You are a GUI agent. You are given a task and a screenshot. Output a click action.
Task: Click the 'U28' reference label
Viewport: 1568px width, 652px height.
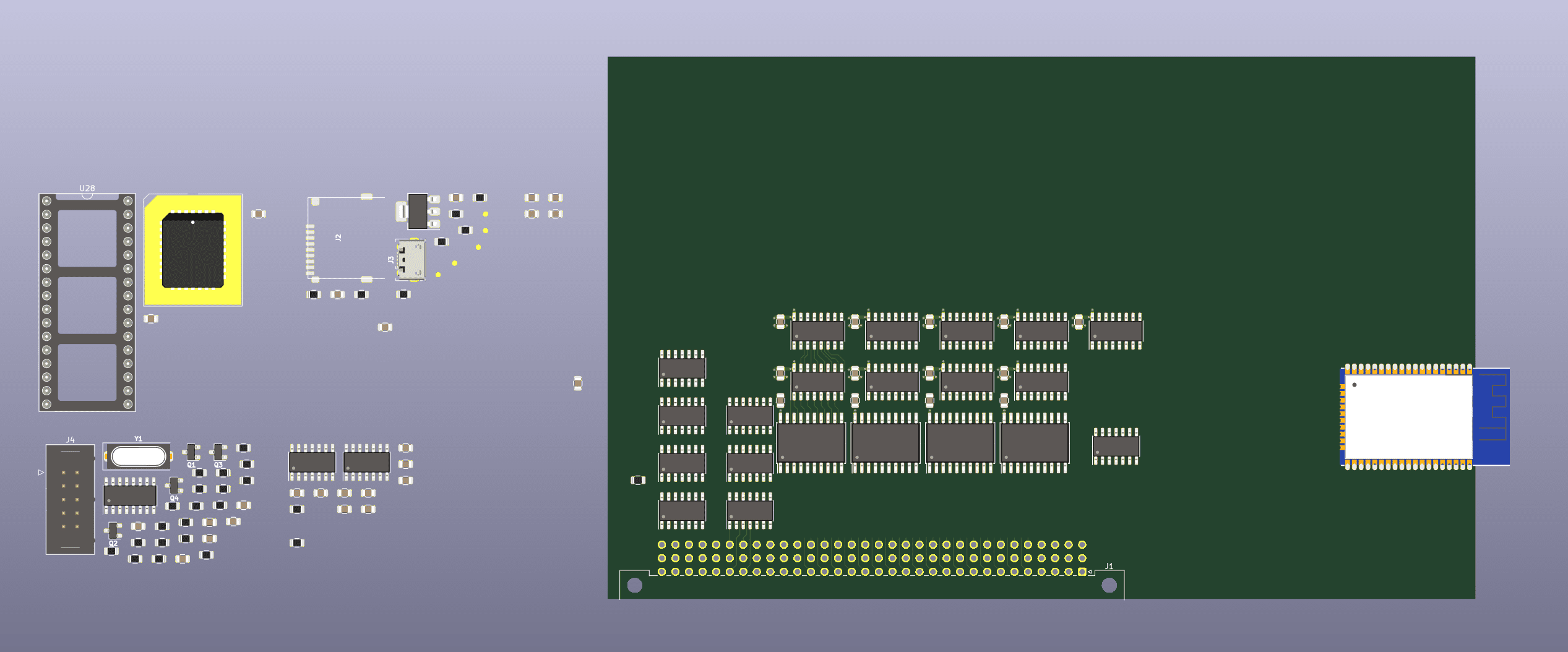(87, 188)
